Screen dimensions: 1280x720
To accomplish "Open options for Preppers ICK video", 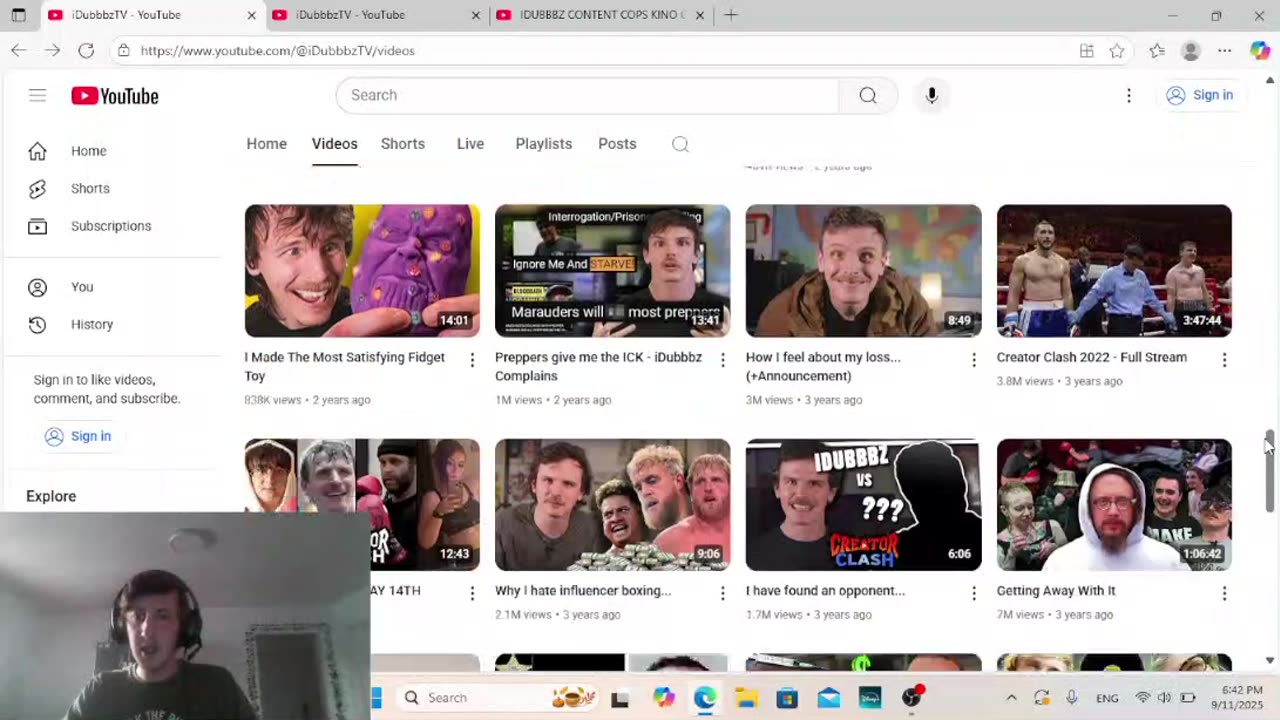I will tap(723, 359).
